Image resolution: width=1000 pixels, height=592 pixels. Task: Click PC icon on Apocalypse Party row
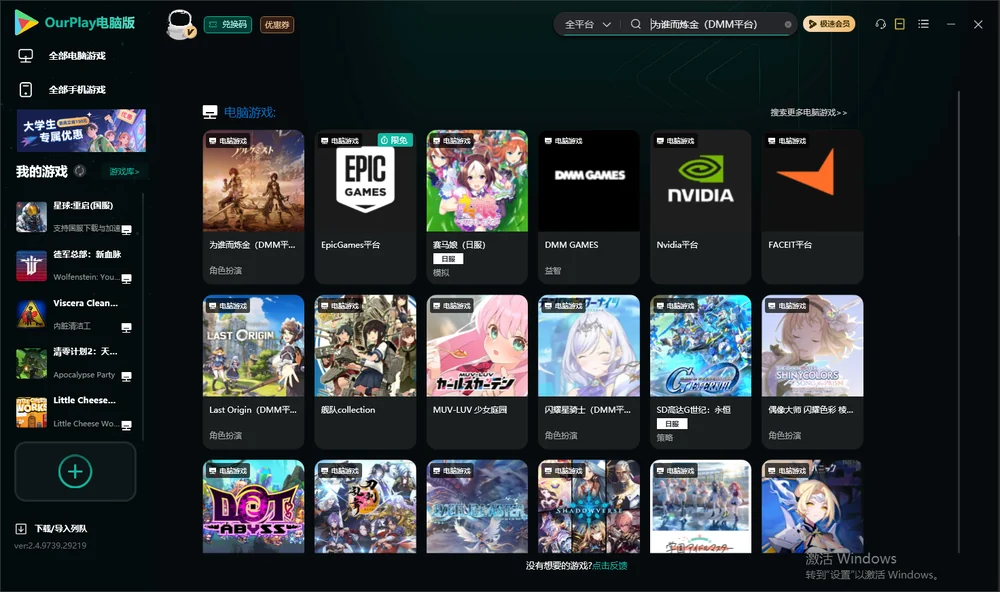pyautogui.click(x=126, y=376)
